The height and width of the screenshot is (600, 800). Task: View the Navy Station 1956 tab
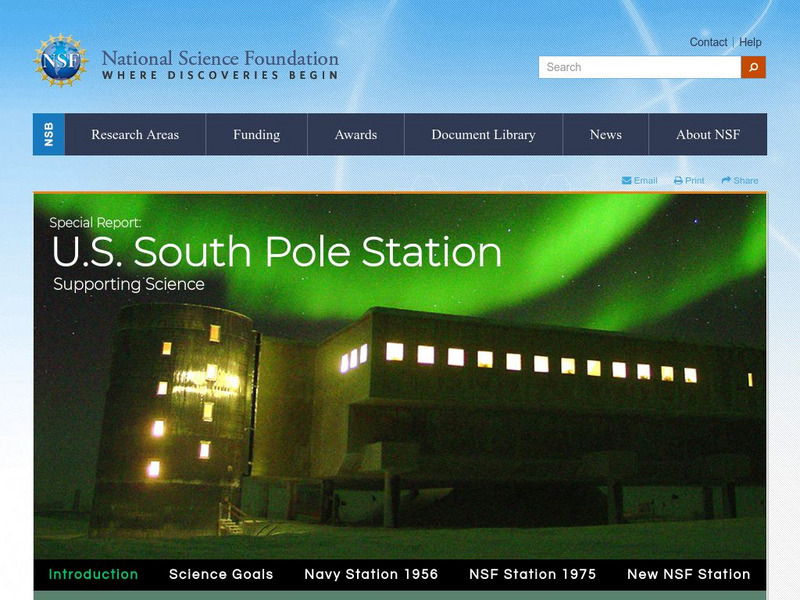point(371,574)
